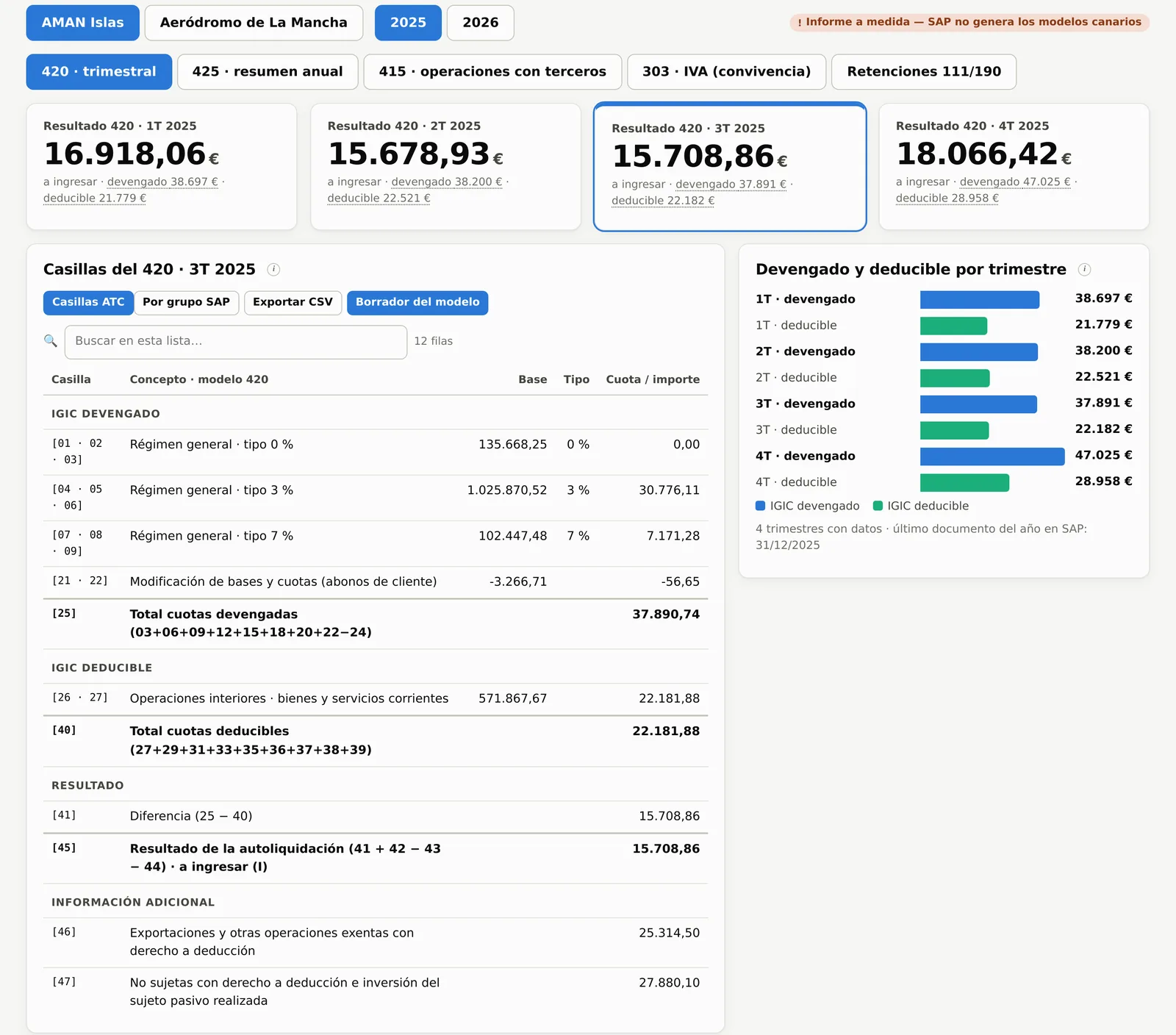This screenshot has height=1035, width=1176.
Task: Open the 303 · IVA (convivencia) tab
Action: point(727,72)
